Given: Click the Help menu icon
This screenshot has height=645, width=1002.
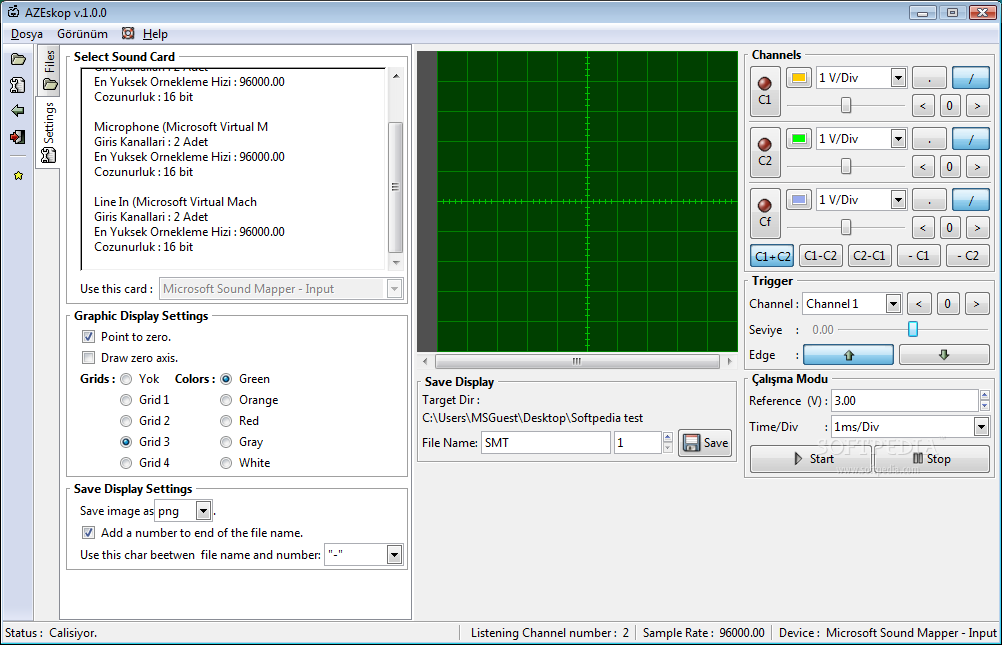Looking at the screenshot, I should tap(128, 33).
